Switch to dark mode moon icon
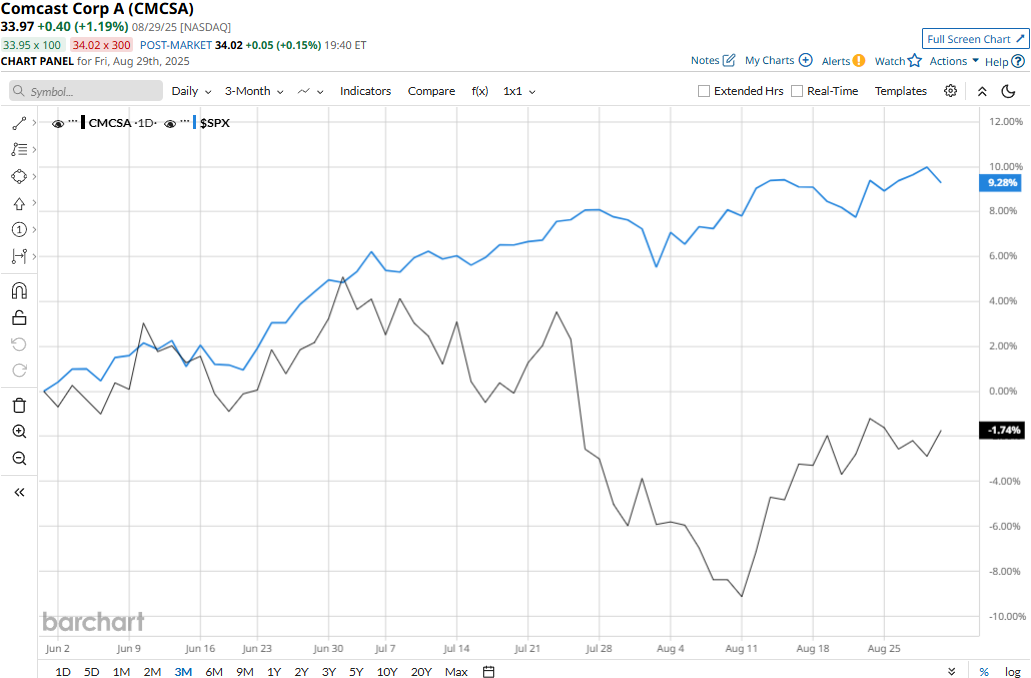This screenshot has width=1031, height=678. click(x=1008, y=91)
